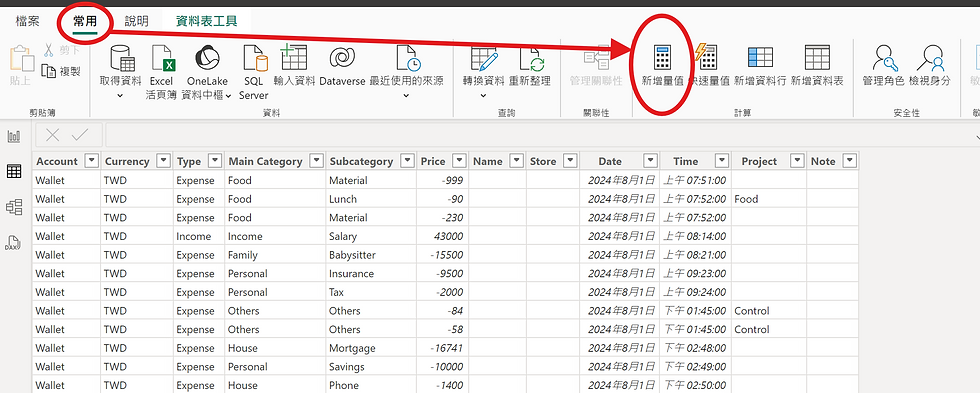Expand 取得資料 dropdown arrow
The width and height of the screenshot is (980, 393).
(121, 96)
